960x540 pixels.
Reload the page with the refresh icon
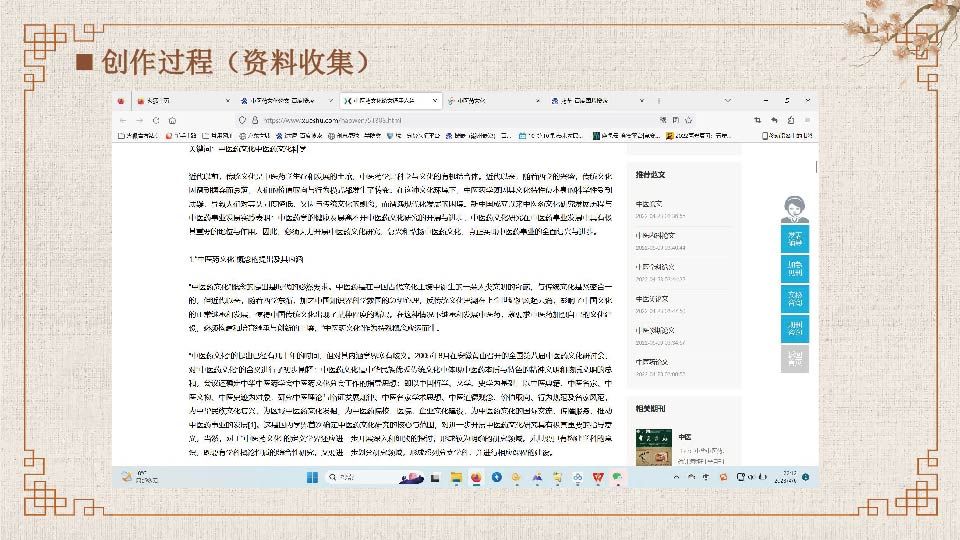158,119
